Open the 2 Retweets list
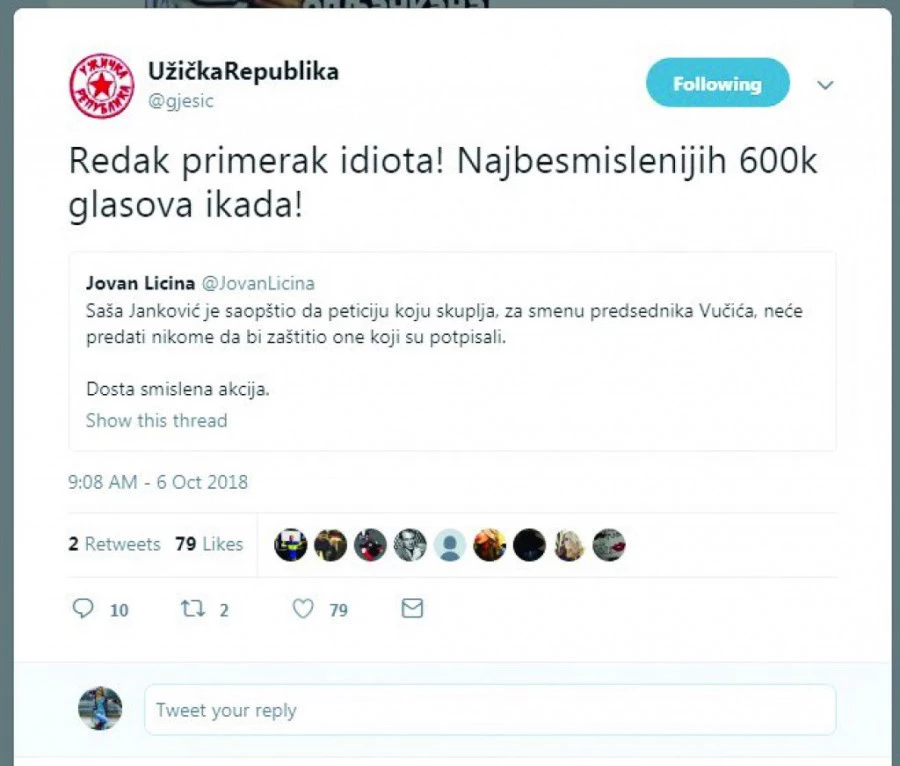Viewport: 900px width, 766px height. [x=114, y=544]
